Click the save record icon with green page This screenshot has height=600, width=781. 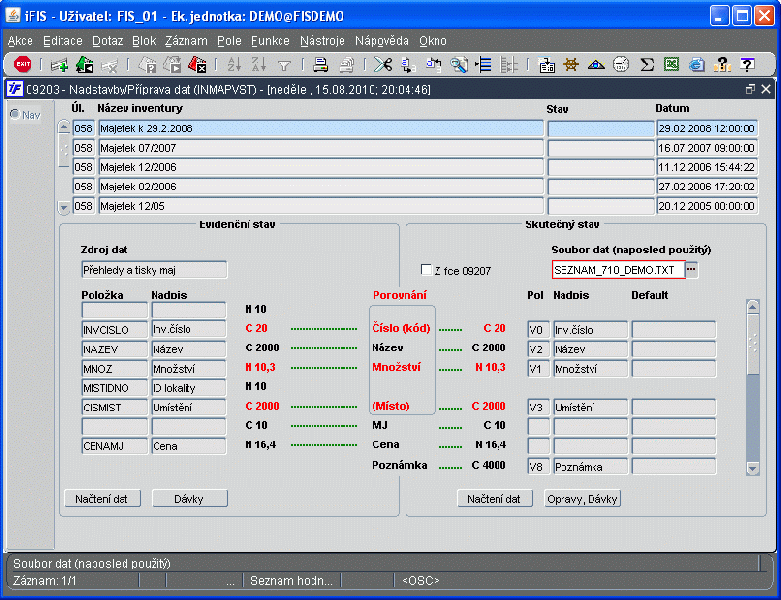pyautogui.click(x=85, y=65)
